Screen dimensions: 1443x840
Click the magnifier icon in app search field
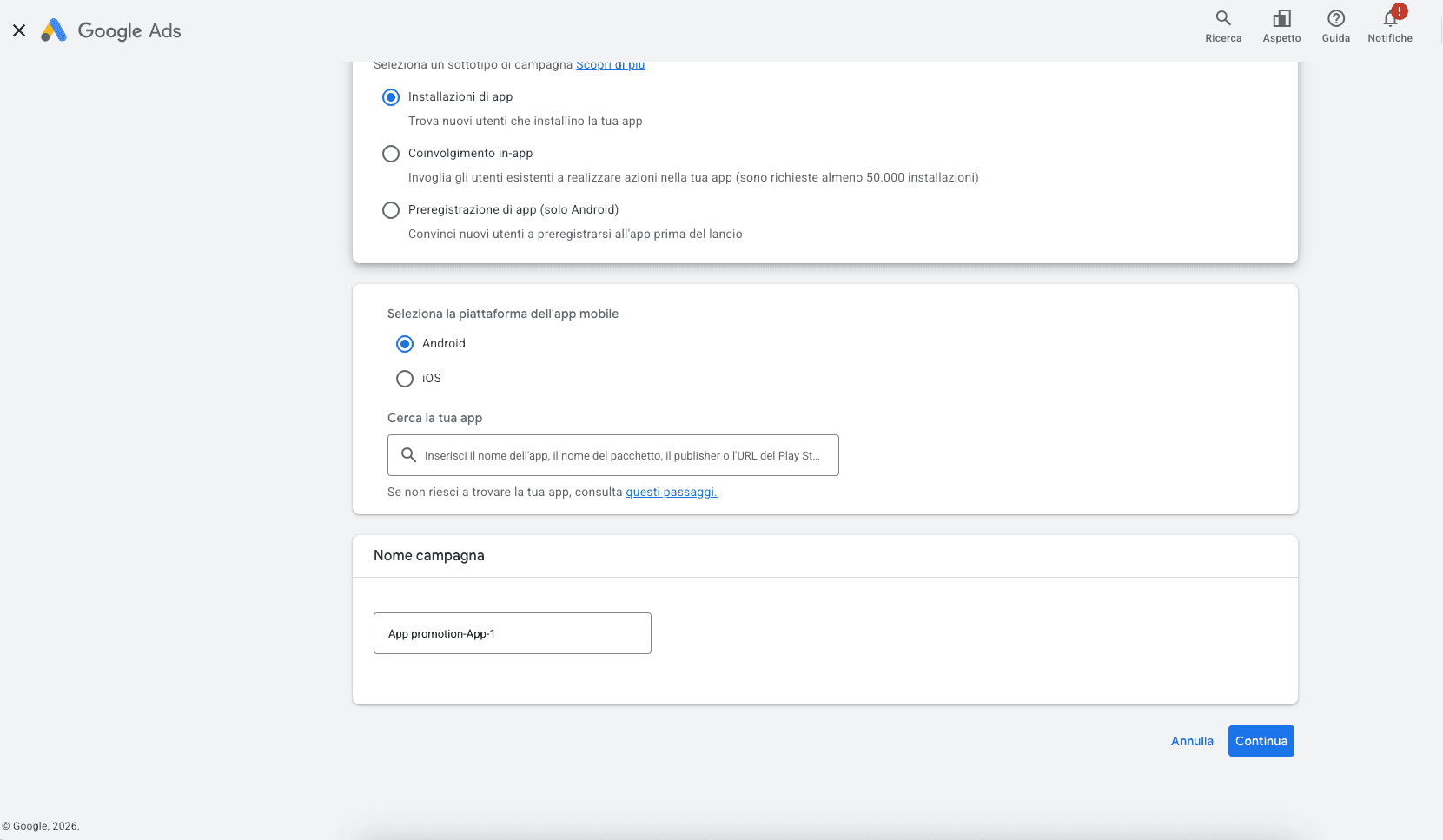408,454
